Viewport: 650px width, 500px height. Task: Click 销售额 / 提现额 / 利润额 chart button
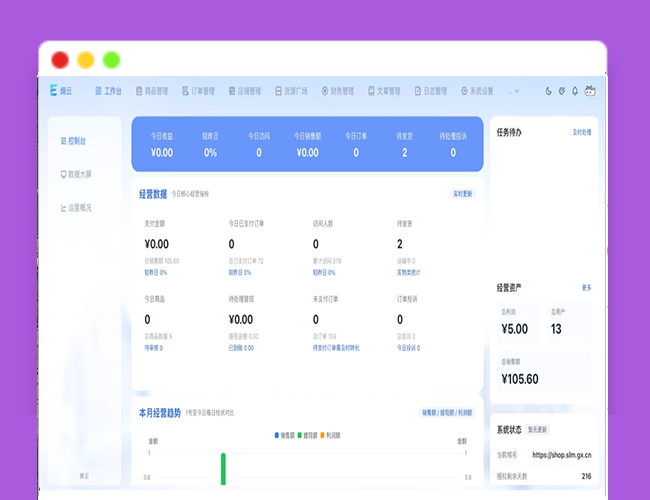point(447,413)
